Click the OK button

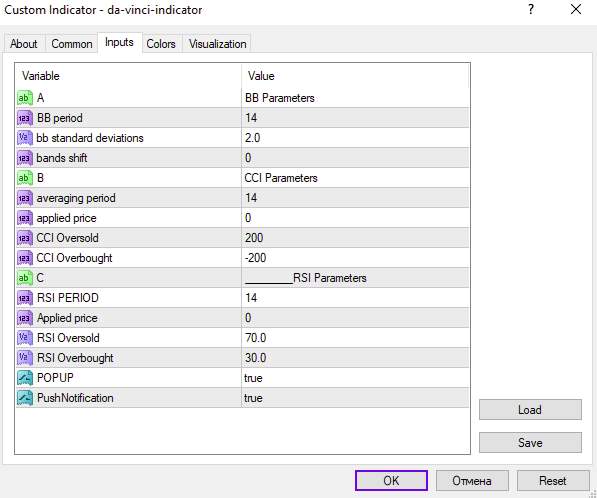(x=391, y=480)
